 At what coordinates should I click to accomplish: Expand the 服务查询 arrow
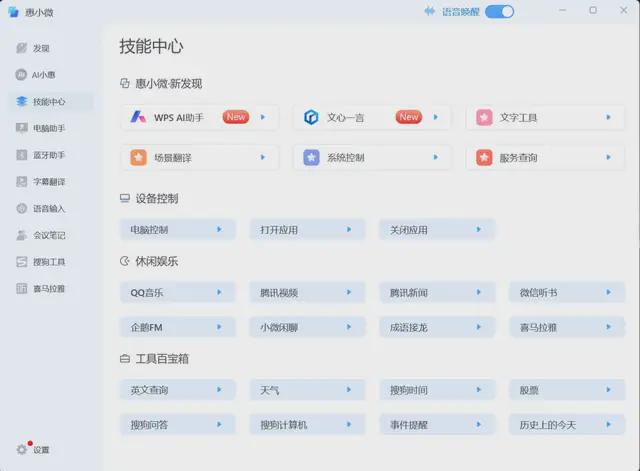coord(609,157)
